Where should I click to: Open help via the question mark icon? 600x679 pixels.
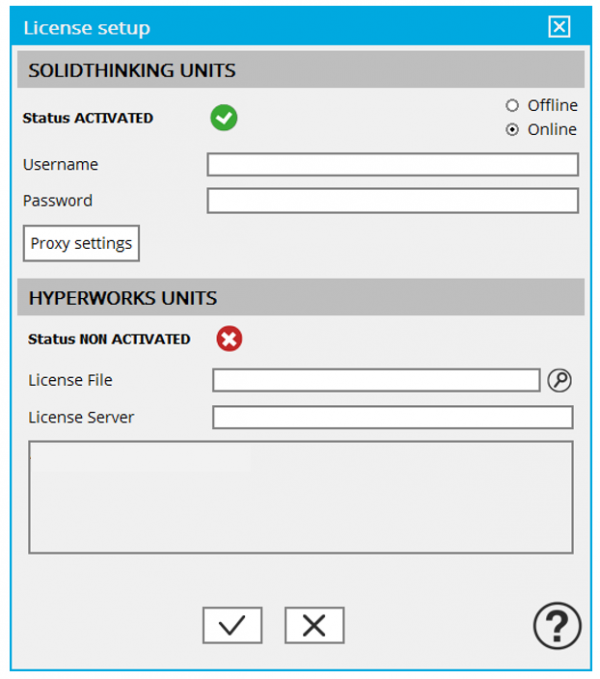click(557, 626)
